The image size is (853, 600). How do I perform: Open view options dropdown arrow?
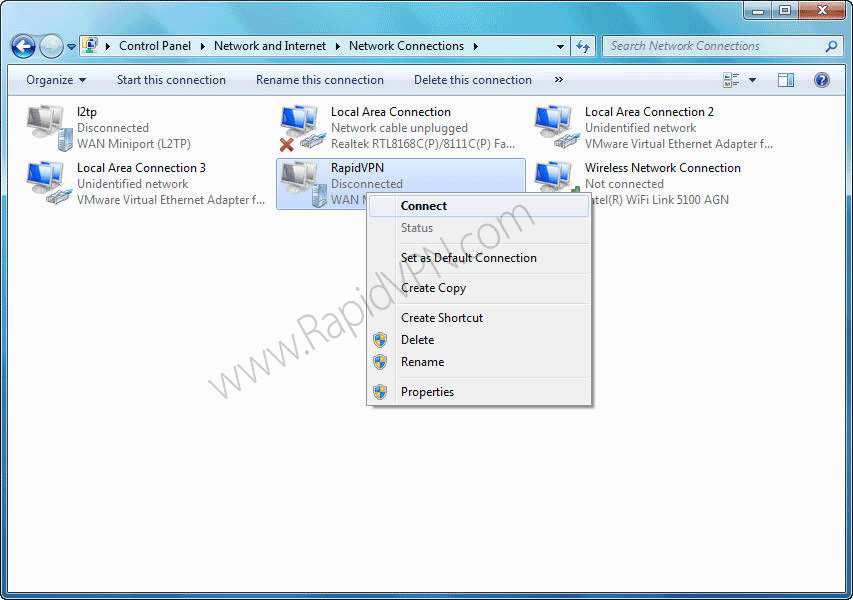pos(752,80)
